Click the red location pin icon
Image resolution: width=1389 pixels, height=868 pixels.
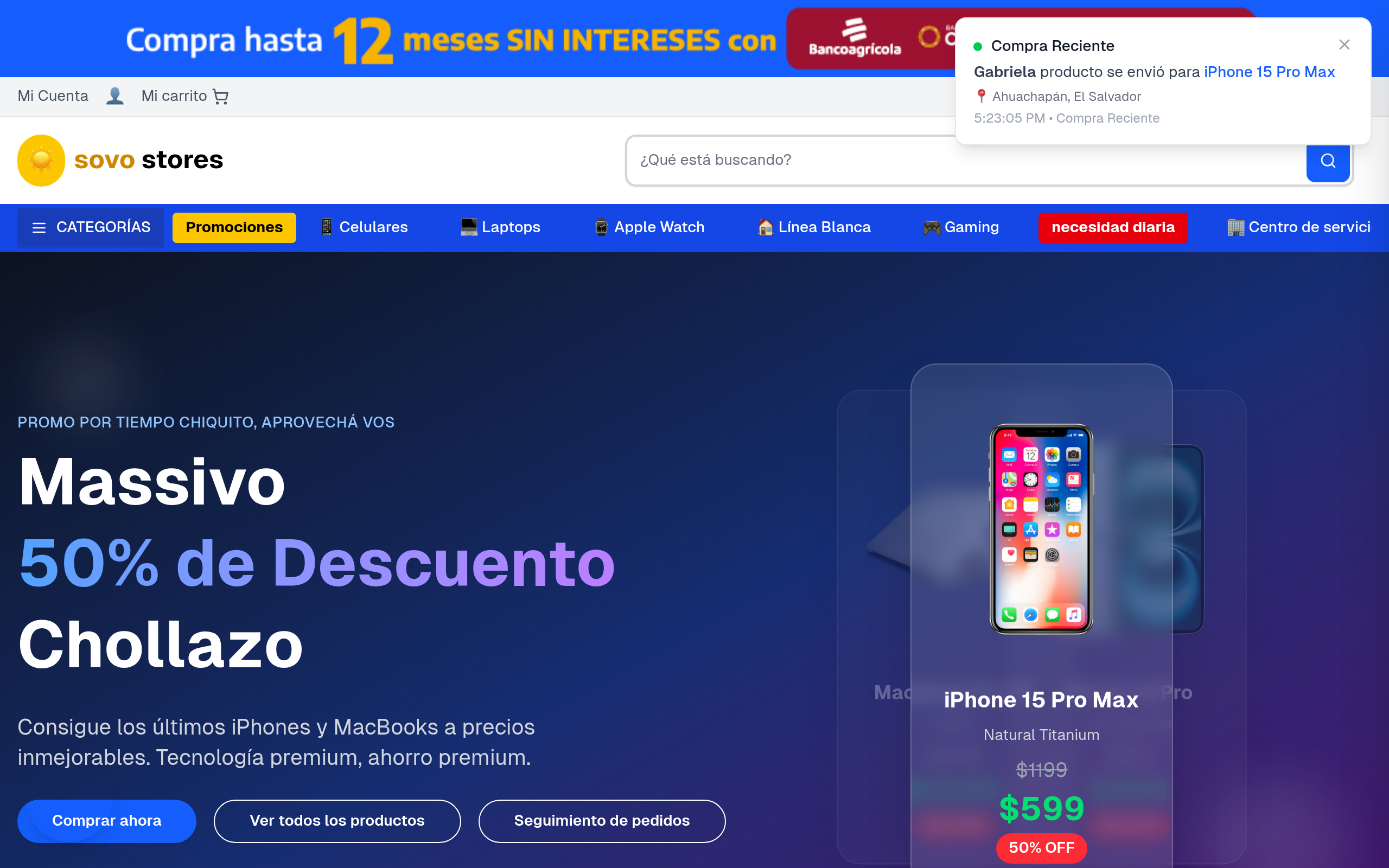(x=982, y=96)
